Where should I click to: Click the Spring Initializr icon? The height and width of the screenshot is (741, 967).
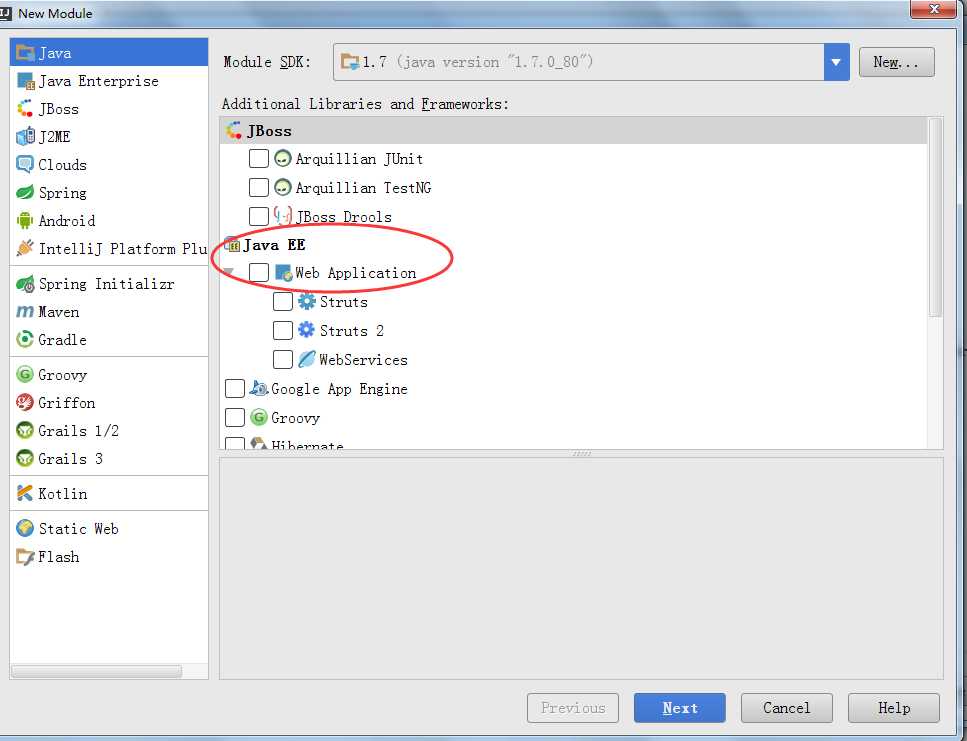pyautogui.click(x=25, y=284)
